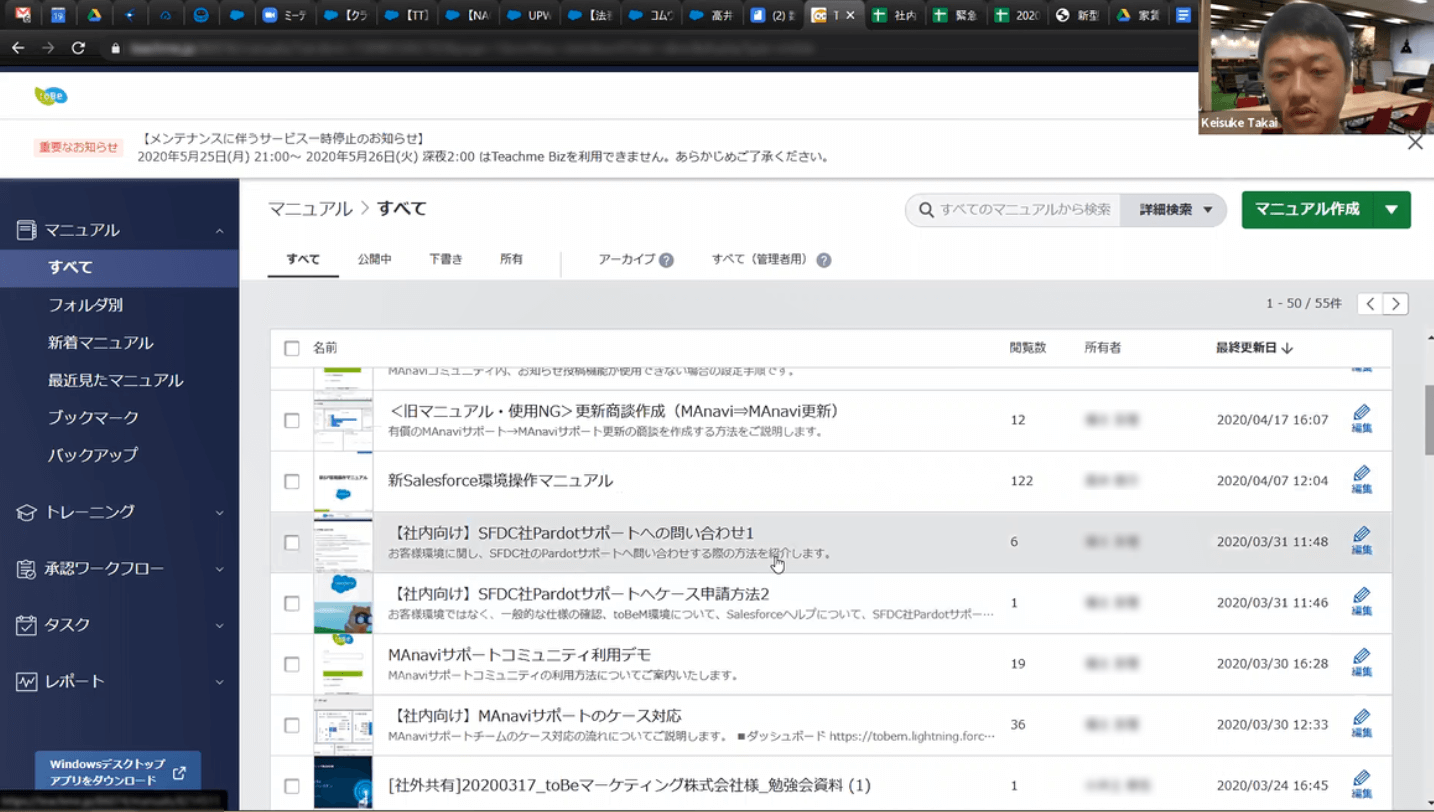Dismiss the maintenance notice with the X
Image resolution: width=1434 pixels, height=812 pixels.
pos(1414,142)
